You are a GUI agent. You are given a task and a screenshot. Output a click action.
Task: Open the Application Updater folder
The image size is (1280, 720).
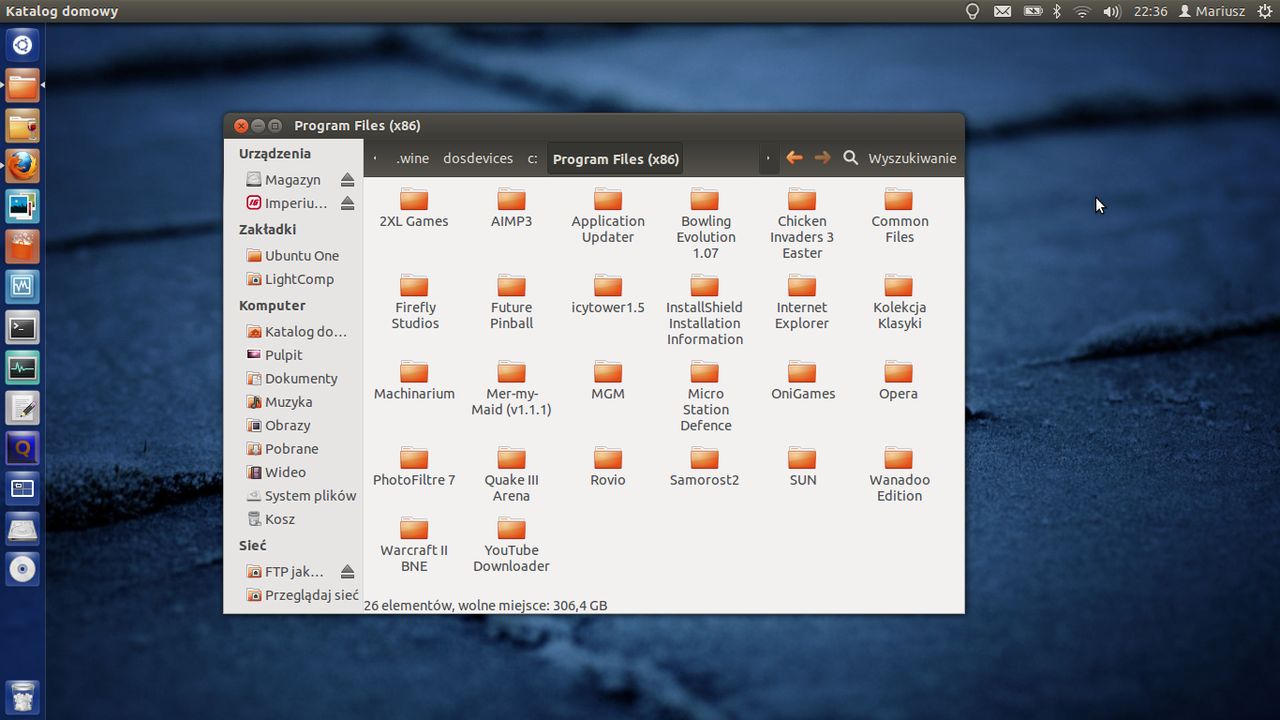(x=608, y=215)
